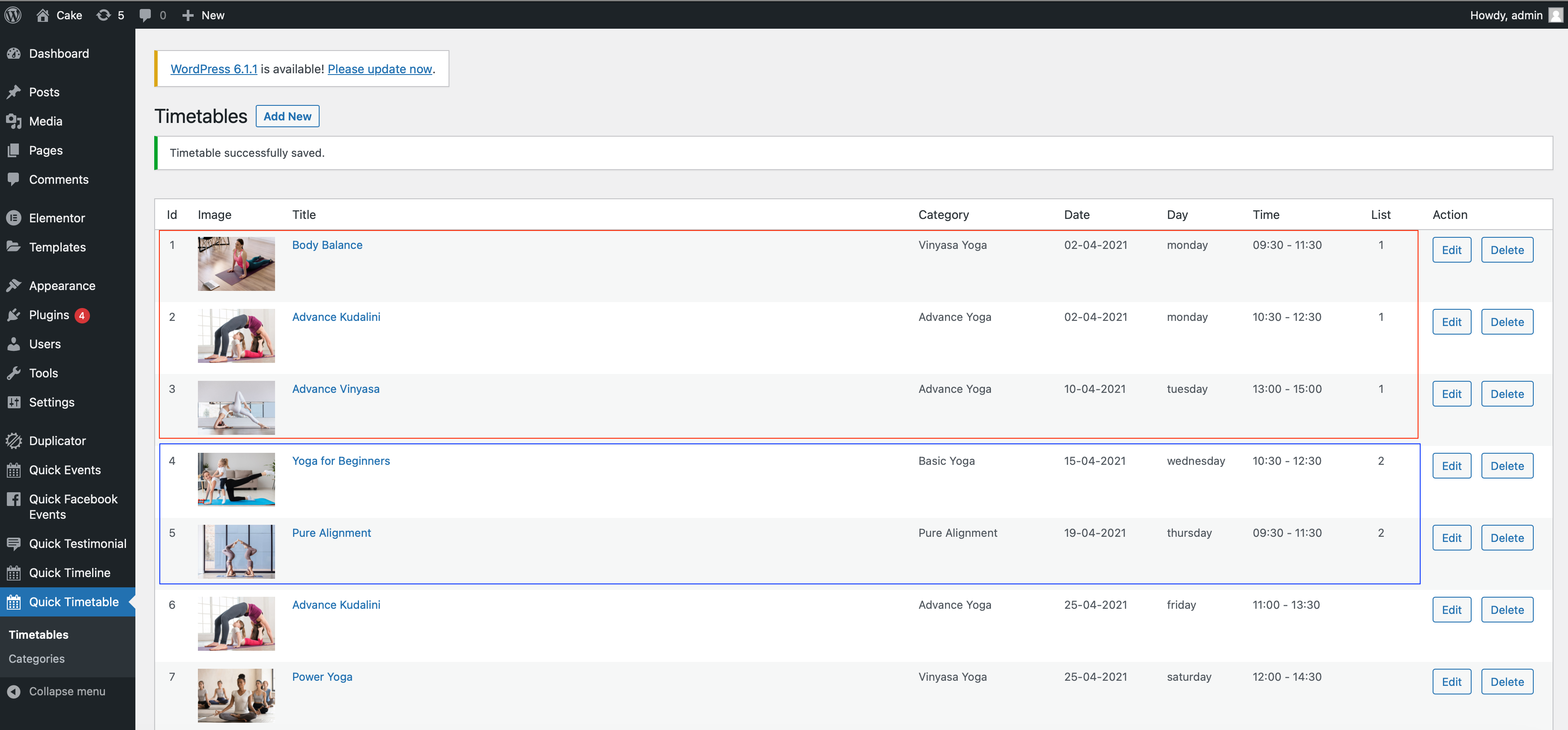Image resolution: width=1568 pixels, height=730 pixels.
Task: Click the Elementor sidebar icon
Action: [13, 217]
